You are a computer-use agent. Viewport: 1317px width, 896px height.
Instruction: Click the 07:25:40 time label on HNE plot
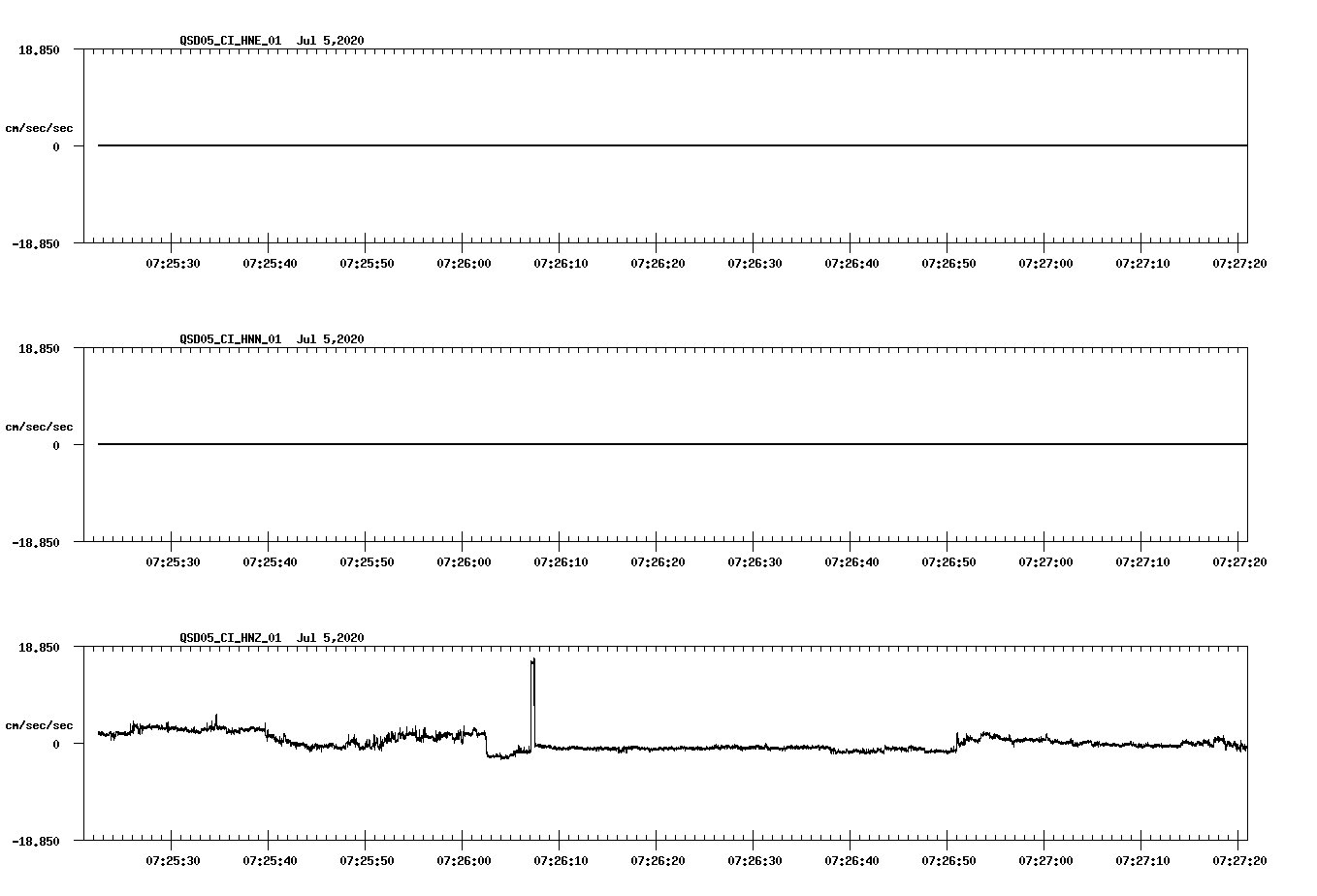coord(270,263)
